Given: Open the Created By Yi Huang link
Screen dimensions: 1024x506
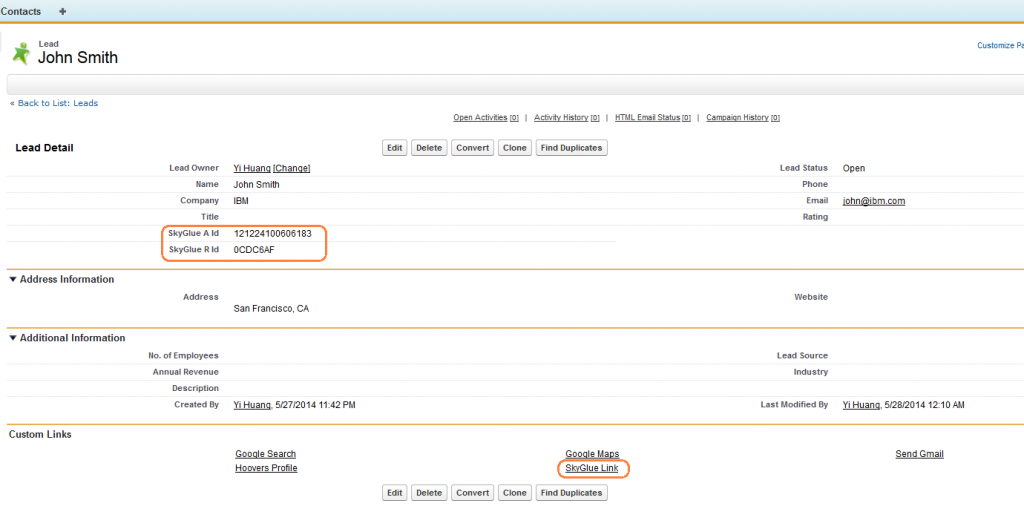Looking at the screenshot, I should pos(252,405).
